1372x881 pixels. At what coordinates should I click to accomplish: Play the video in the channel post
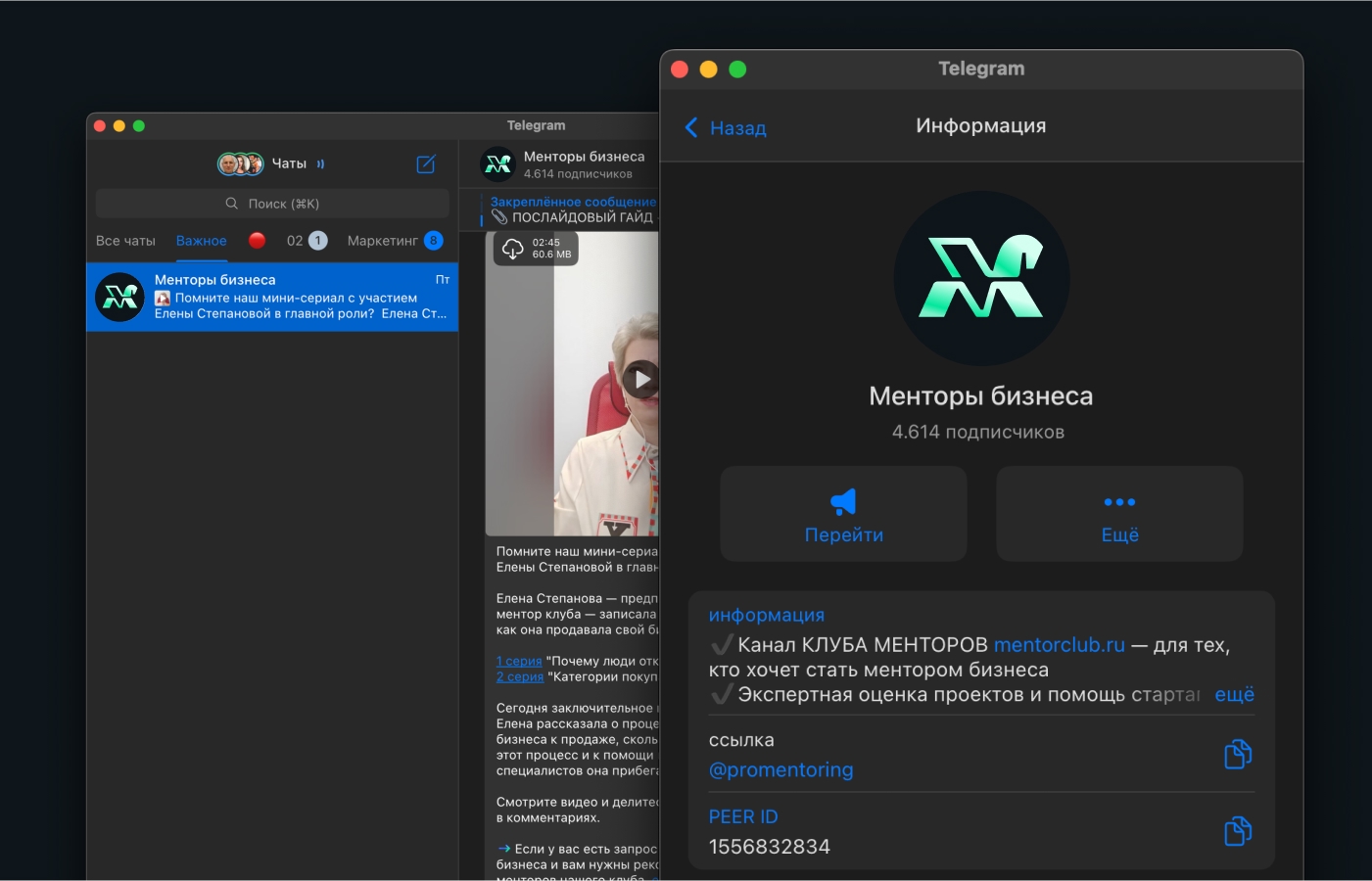click(x=640, y=379)
